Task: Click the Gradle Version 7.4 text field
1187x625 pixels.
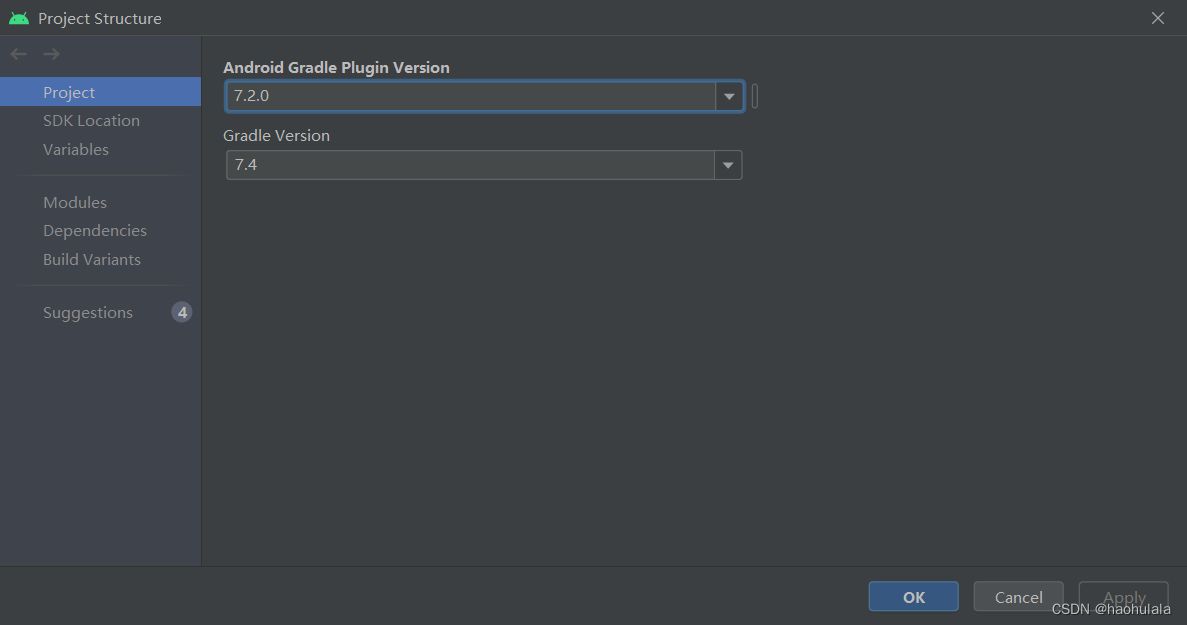Action: point(470,165)
